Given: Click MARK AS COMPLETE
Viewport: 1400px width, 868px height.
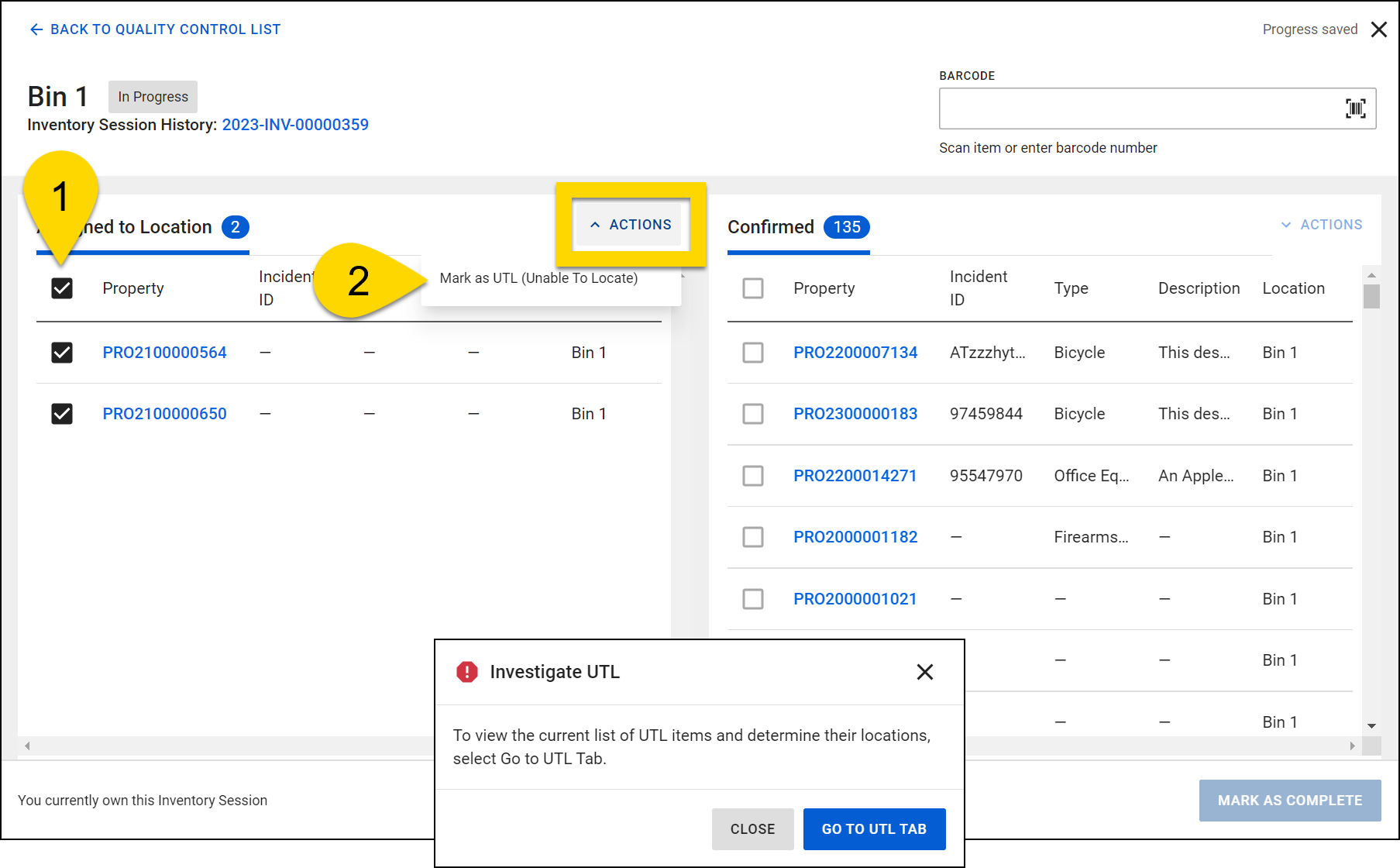Looking at the screenshot, I should 1289,800.
